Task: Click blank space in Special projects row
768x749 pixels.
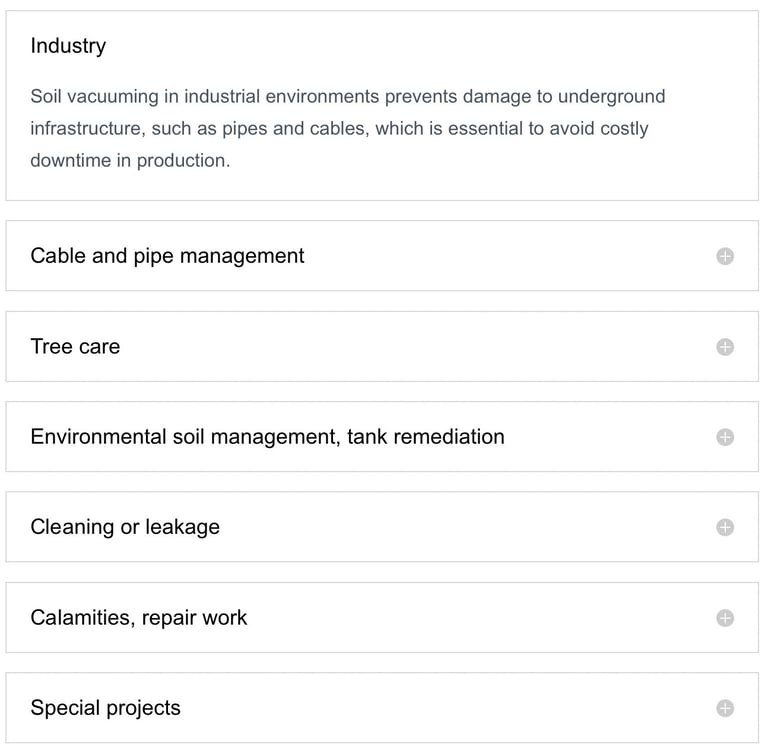Action: click(450, 708)
